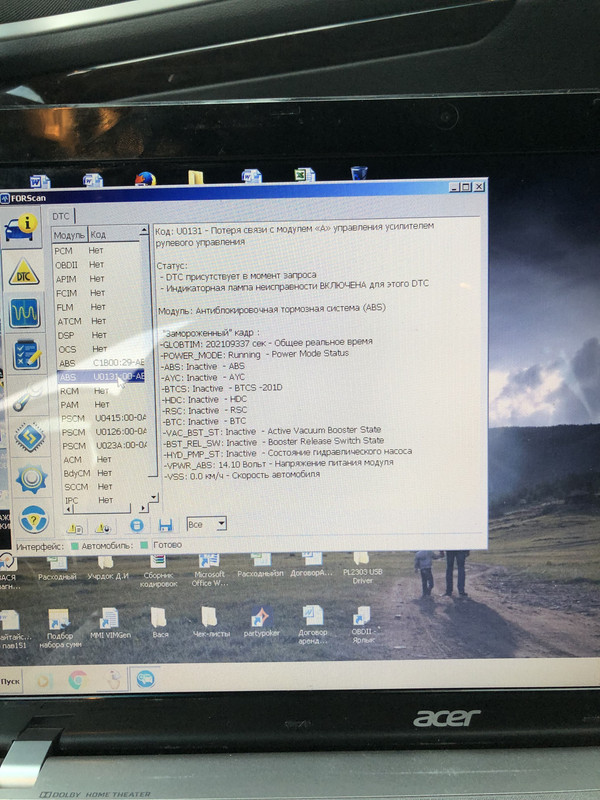Sort by the Модуль column header

pyautogui.click(x=69, y=235)
